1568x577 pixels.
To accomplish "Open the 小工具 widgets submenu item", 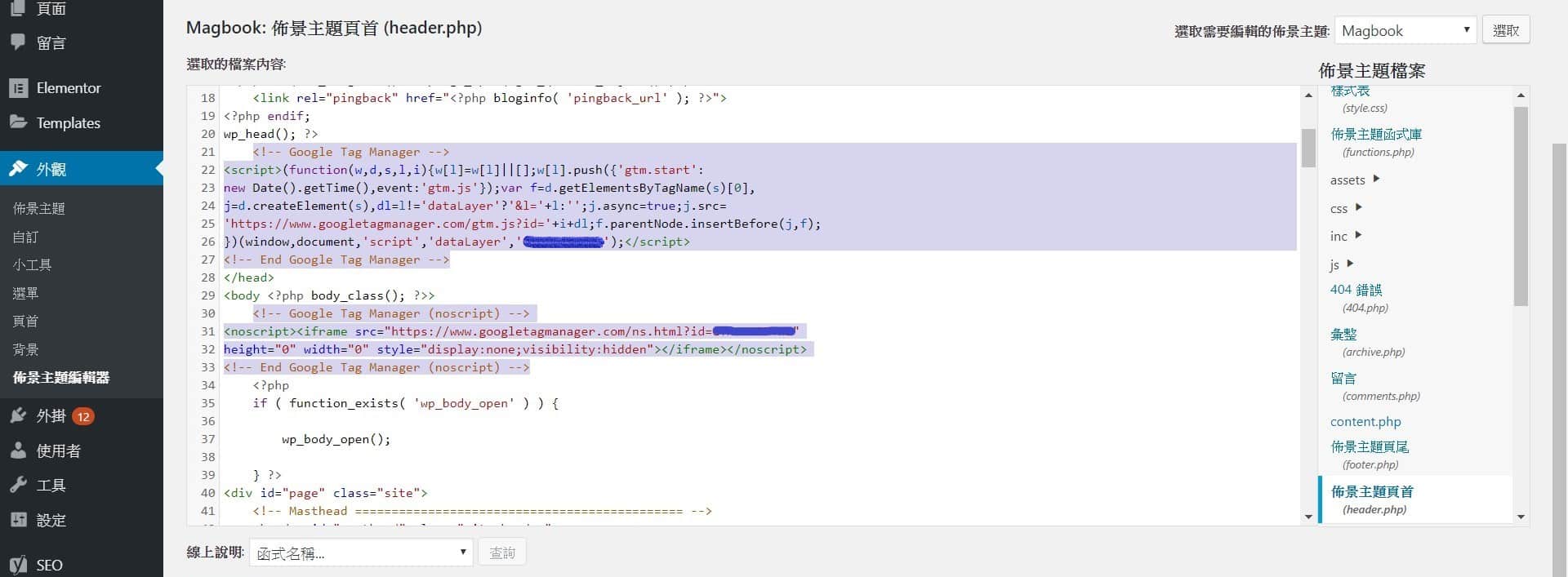I will (33, 265).
